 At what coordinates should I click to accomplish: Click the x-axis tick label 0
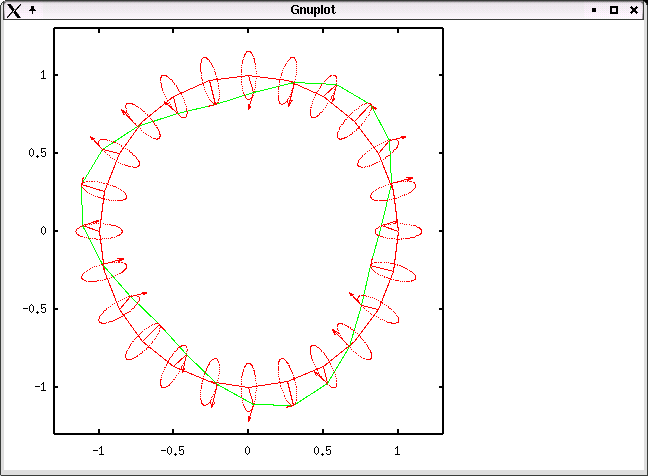pos(248,451)
